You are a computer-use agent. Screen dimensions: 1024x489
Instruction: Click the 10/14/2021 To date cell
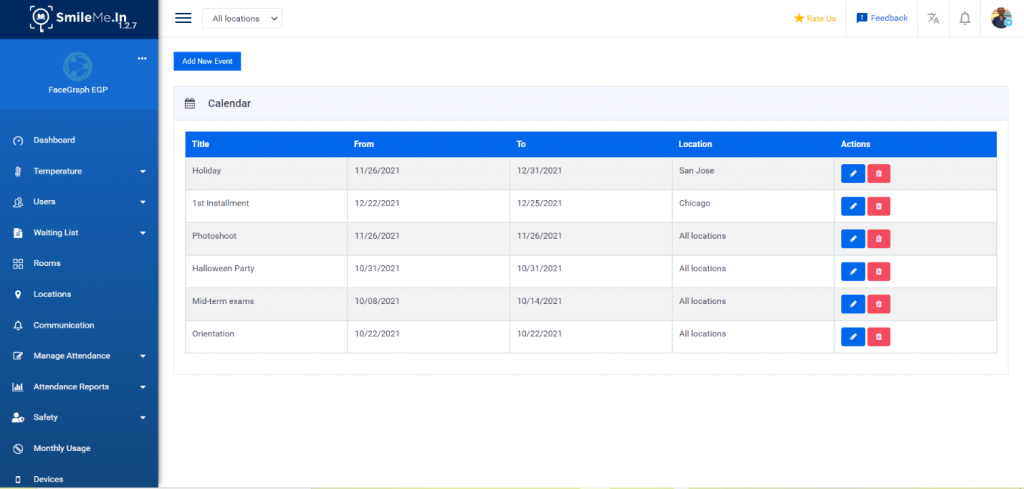[591, 304]
